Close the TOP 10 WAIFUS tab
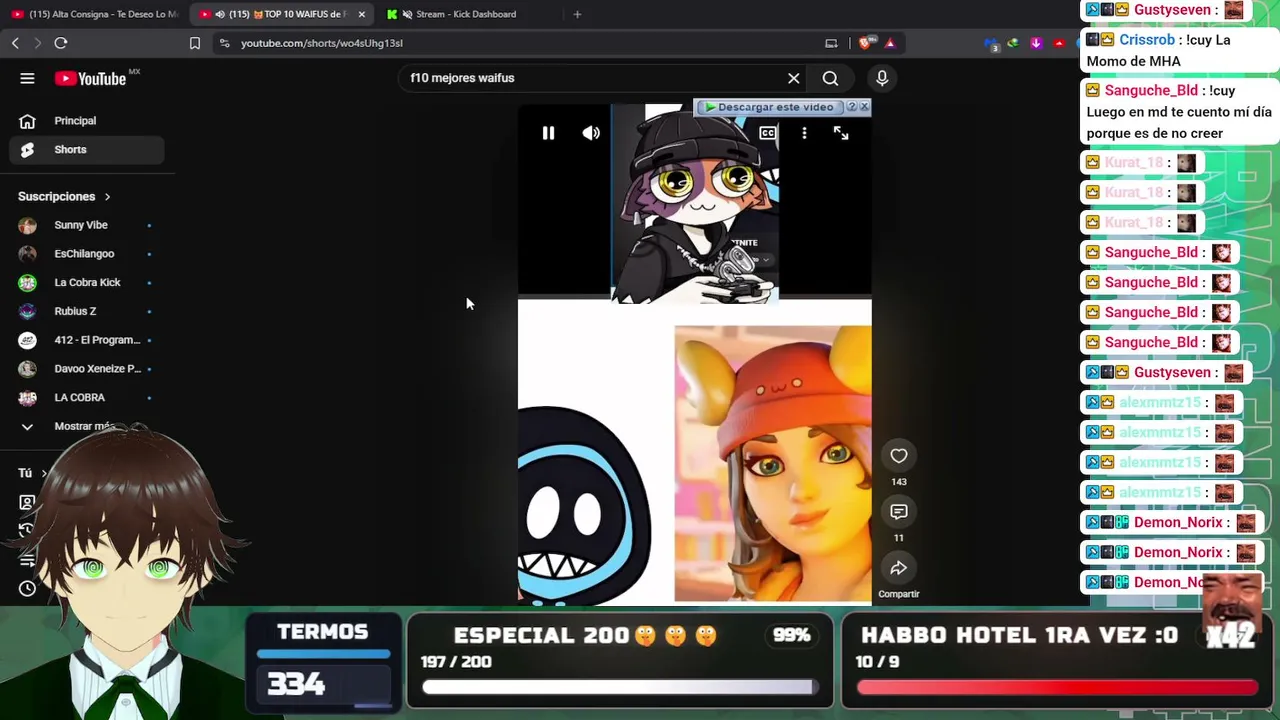 point(362,14)
